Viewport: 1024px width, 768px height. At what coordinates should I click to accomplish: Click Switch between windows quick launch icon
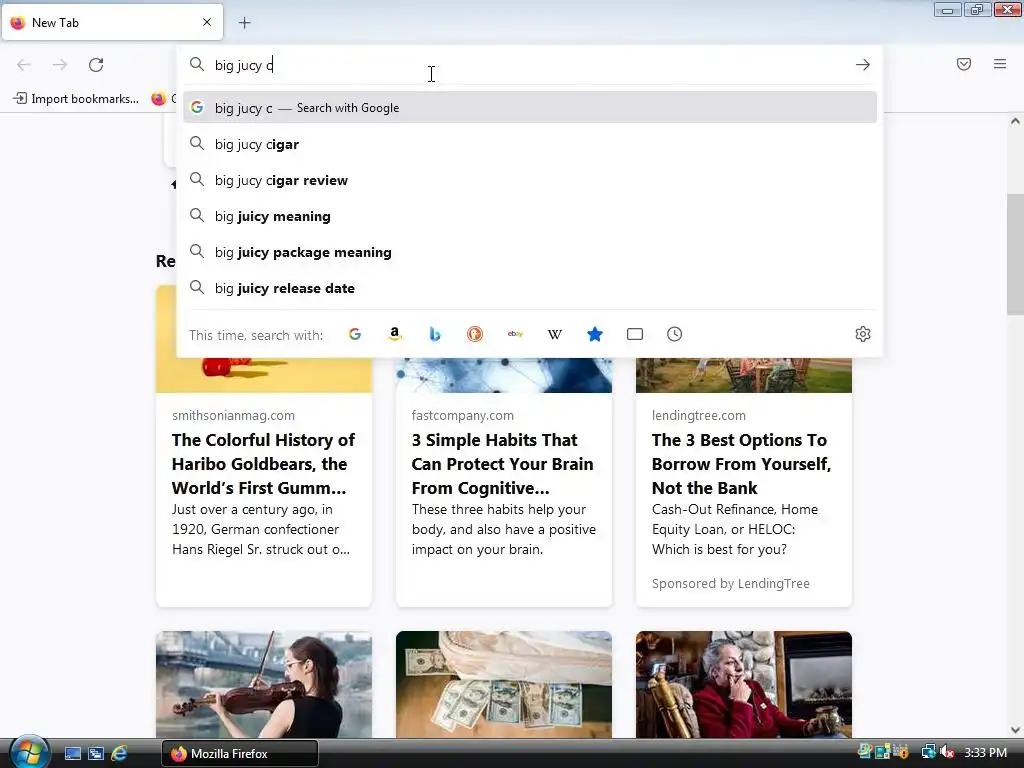96,754
